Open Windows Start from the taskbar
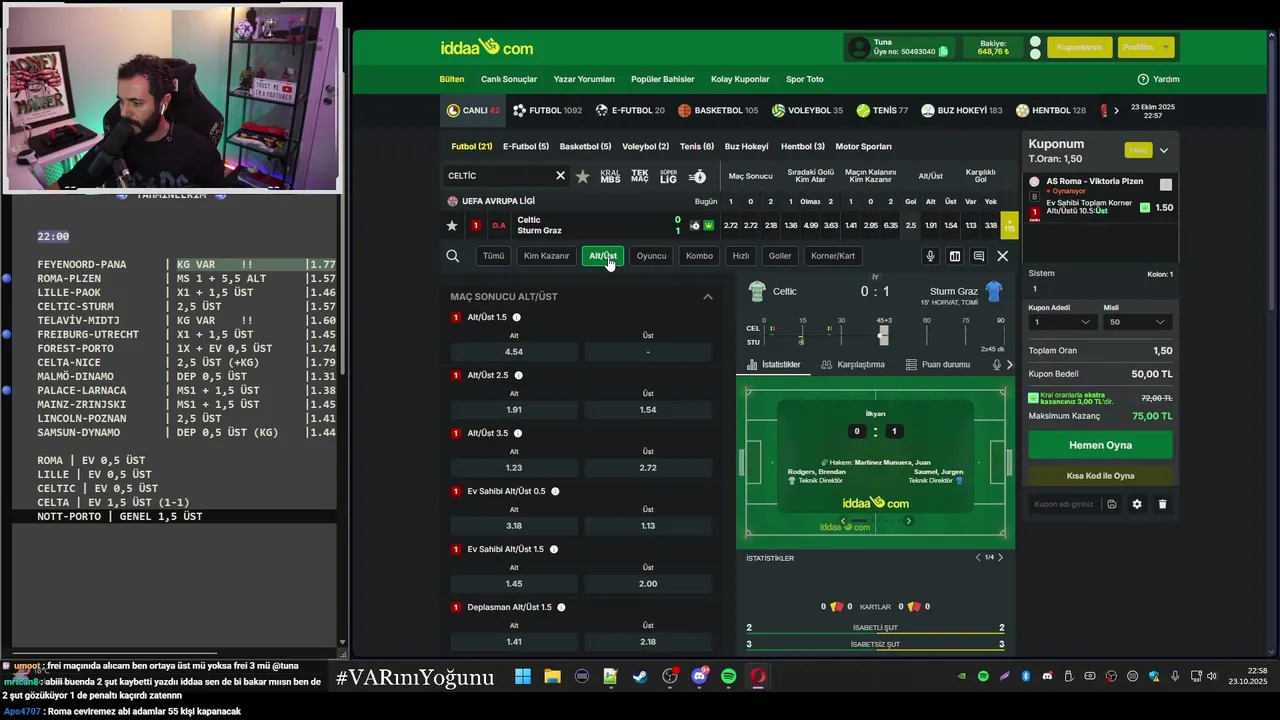The width and height of the screenshot is (1280, 720). point(523,677)
